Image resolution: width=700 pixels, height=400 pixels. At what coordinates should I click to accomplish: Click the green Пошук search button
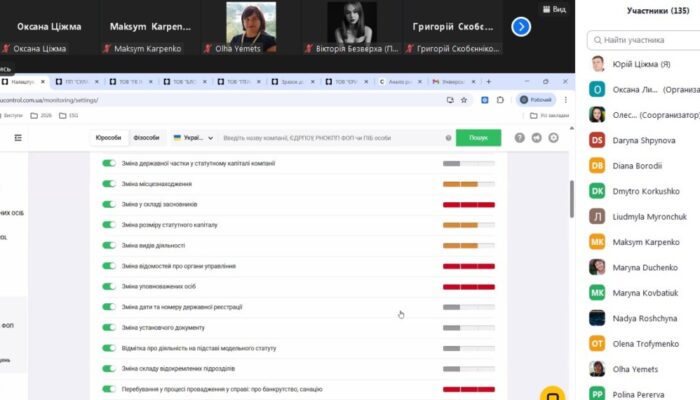coord(478,138)
